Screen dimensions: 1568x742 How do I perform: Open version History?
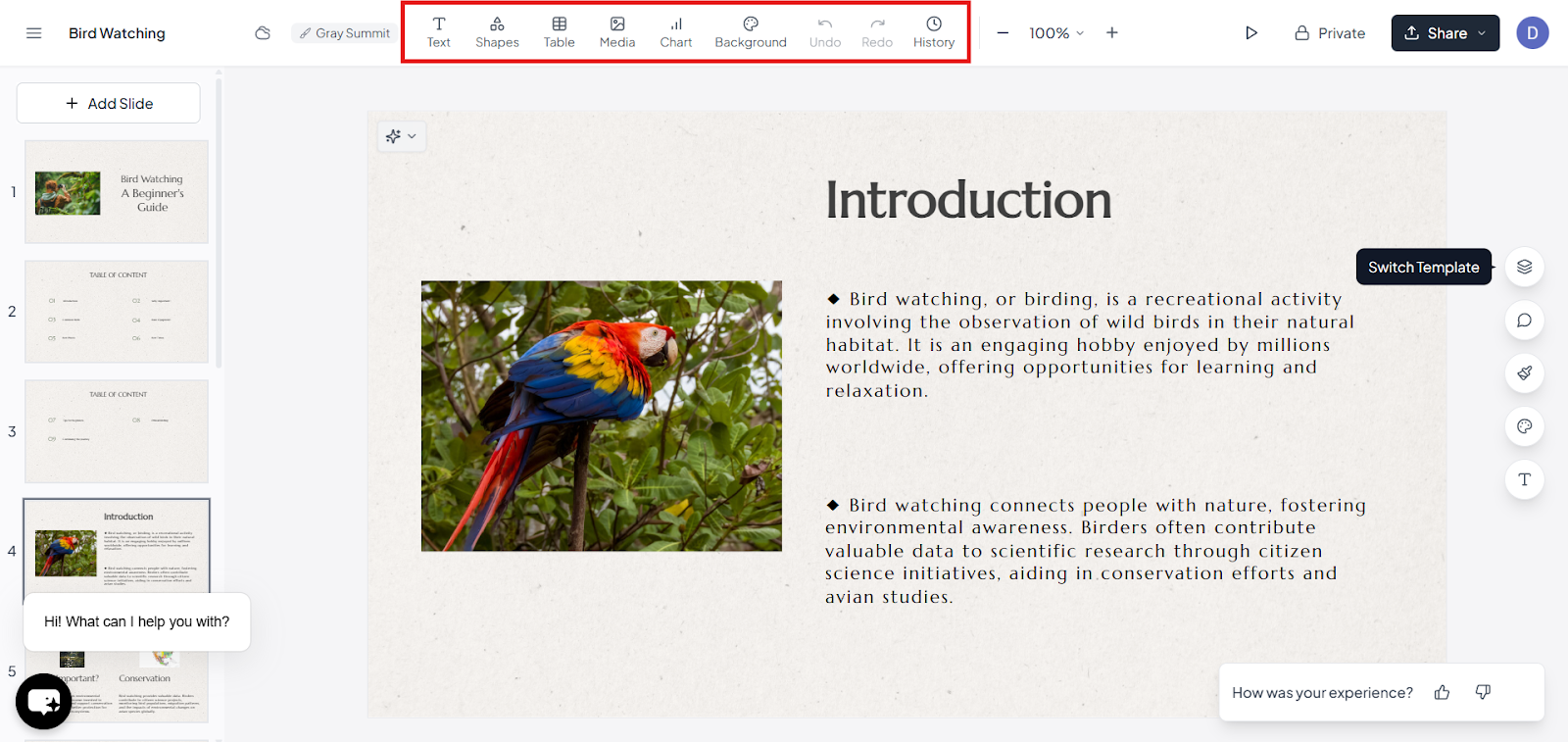[x=934, y=32]
